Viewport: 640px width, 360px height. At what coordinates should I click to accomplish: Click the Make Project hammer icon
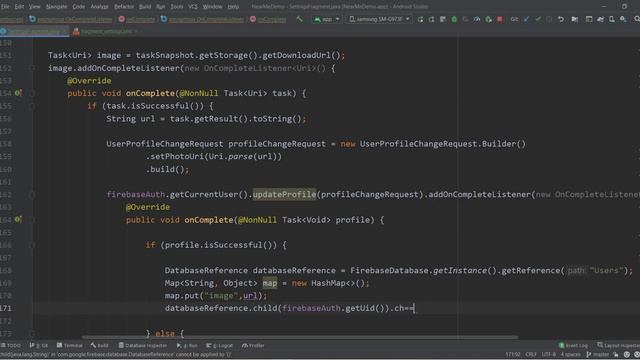coord(300,19)
